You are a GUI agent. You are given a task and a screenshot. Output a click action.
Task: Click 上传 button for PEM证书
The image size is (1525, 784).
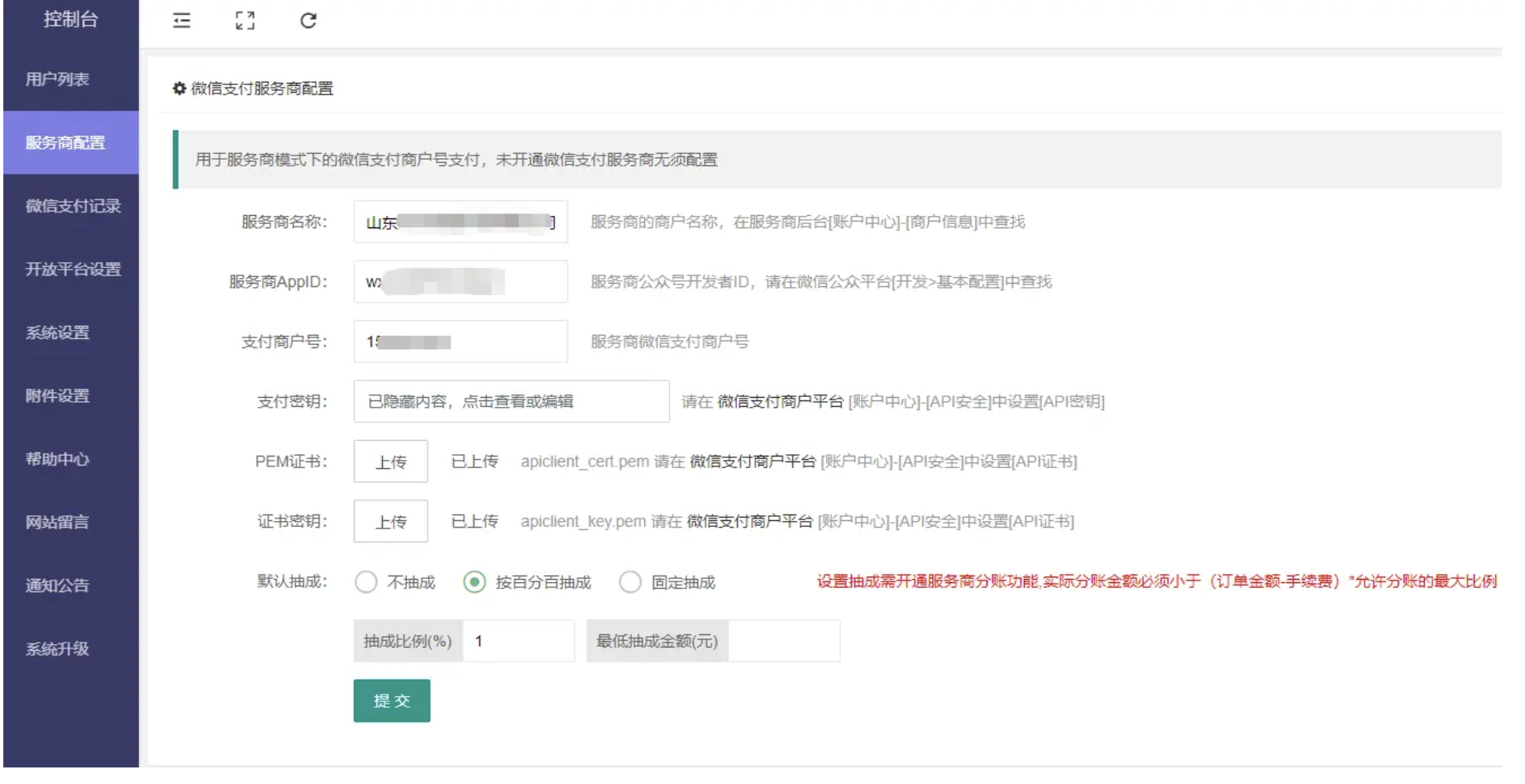(x=390, y=461)
